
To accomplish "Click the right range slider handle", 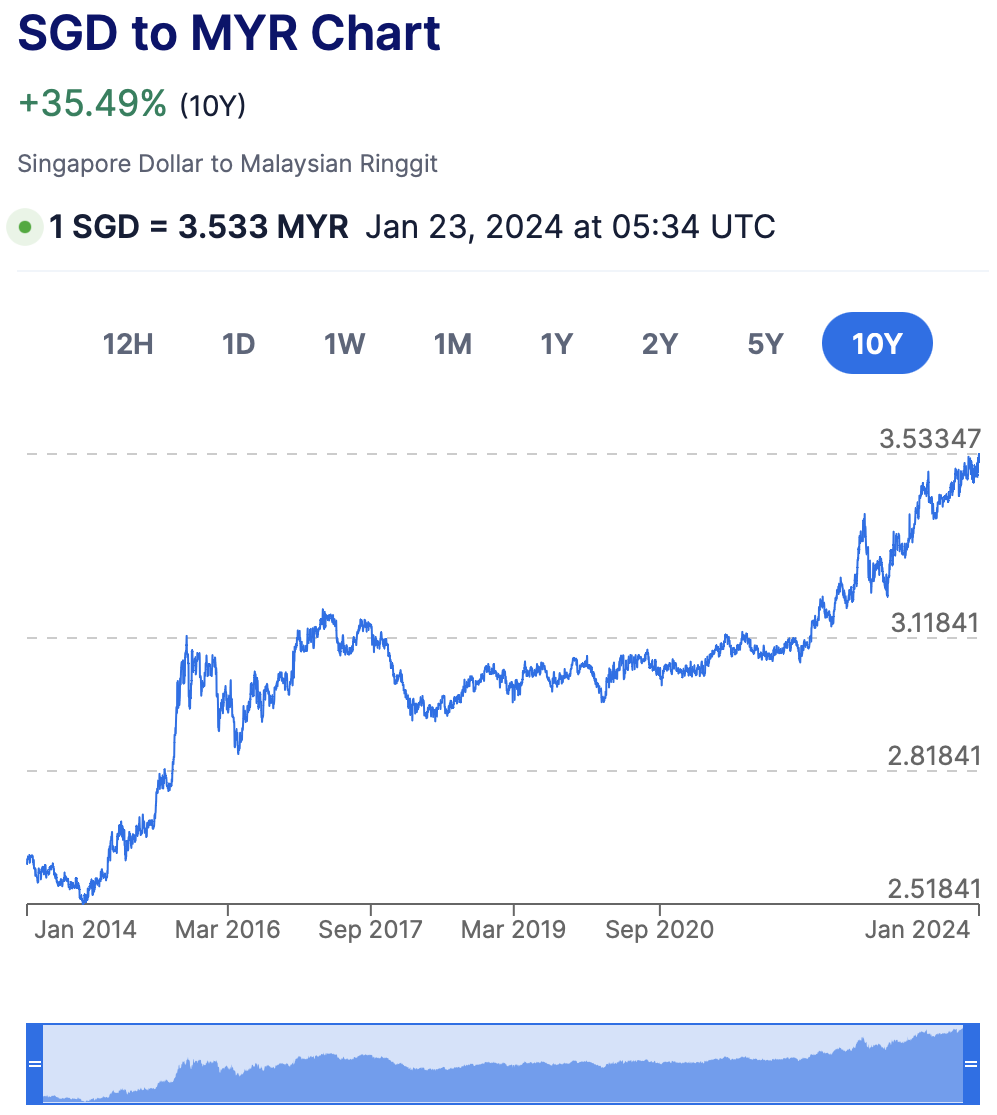I will [970, 1063].
